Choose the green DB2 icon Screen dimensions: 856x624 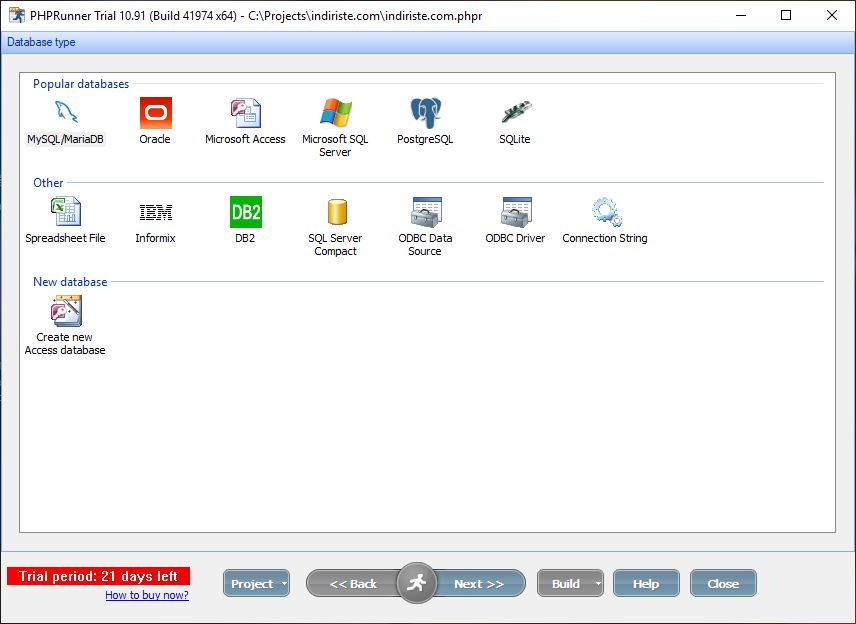pyautogui.click(x=246, y=212)
